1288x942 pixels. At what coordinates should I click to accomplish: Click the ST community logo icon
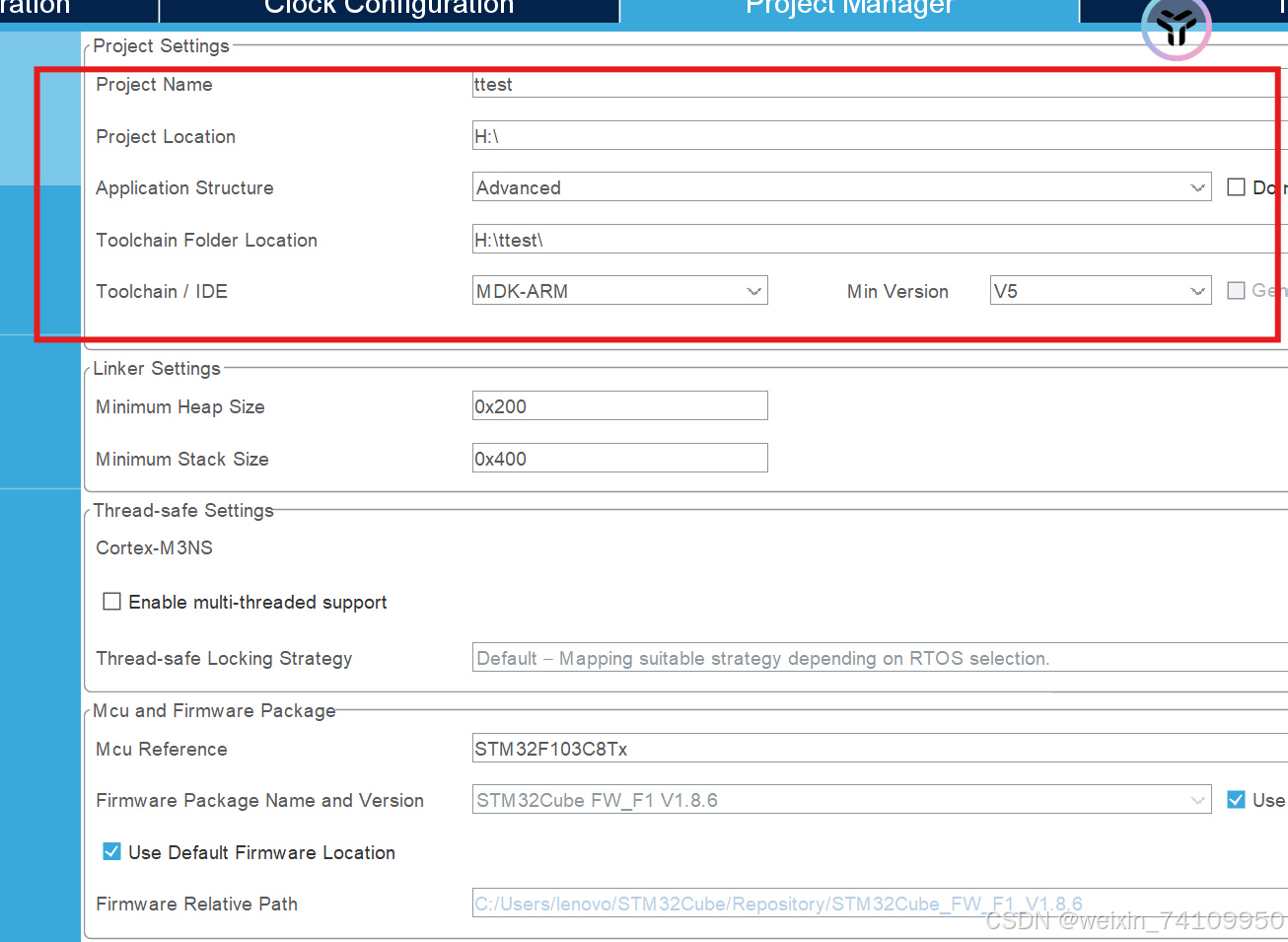pyautogui.click(x=1176, y=27)
